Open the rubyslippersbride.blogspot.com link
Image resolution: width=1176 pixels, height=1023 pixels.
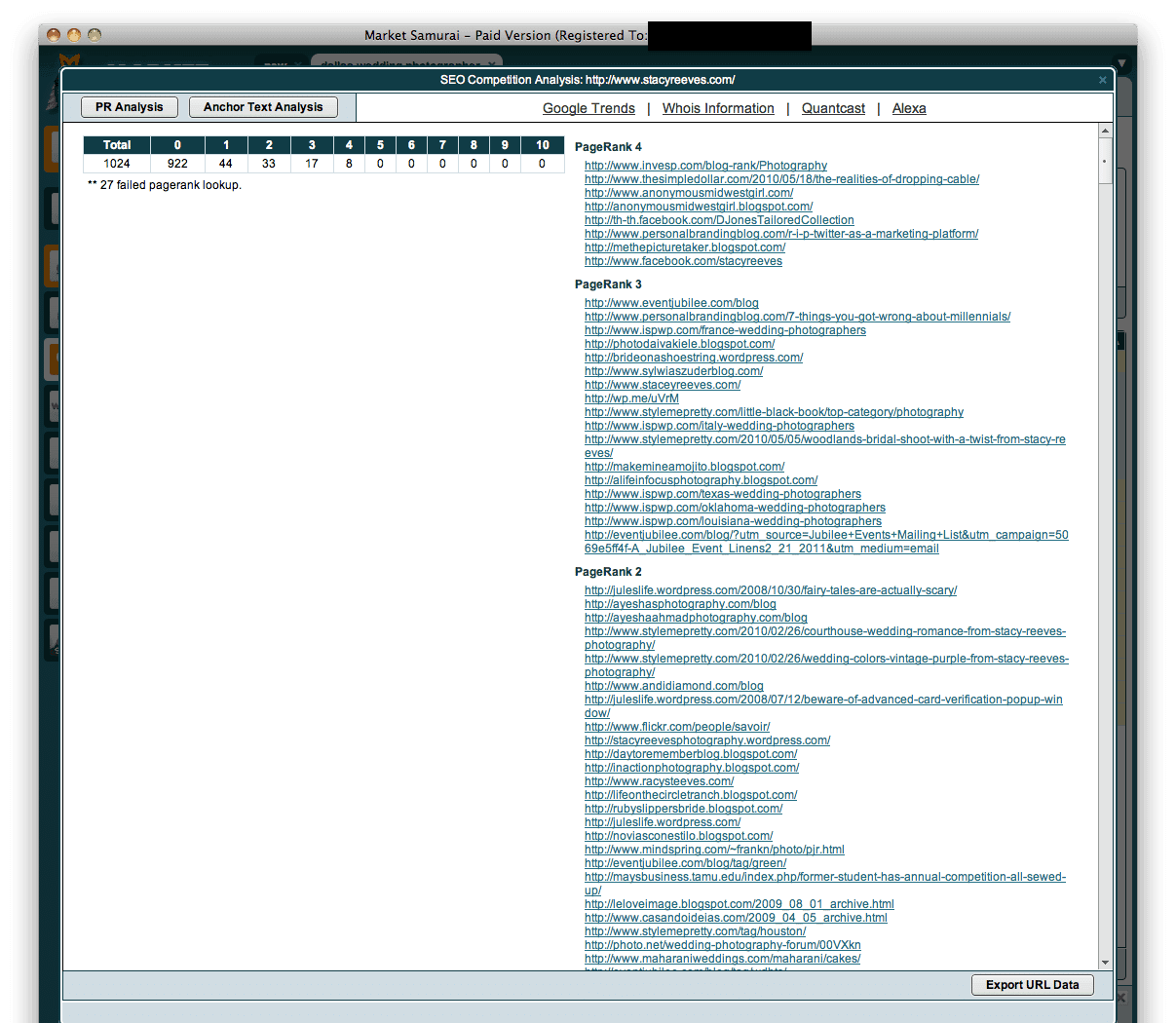click(683, 809)
